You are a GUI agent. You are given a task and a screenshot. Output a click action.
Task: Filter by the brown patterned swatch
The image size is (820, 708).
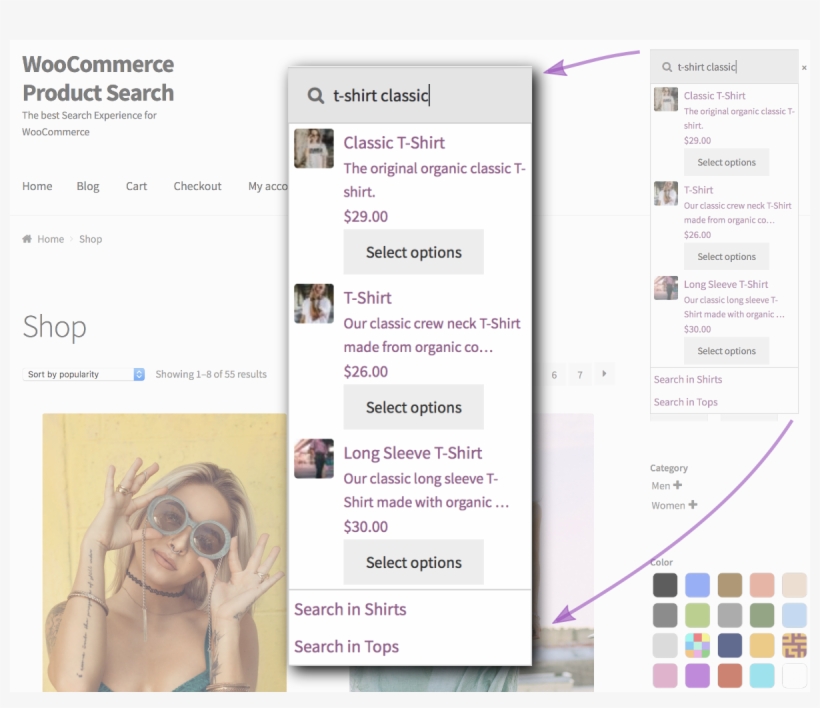click(794, 646)
